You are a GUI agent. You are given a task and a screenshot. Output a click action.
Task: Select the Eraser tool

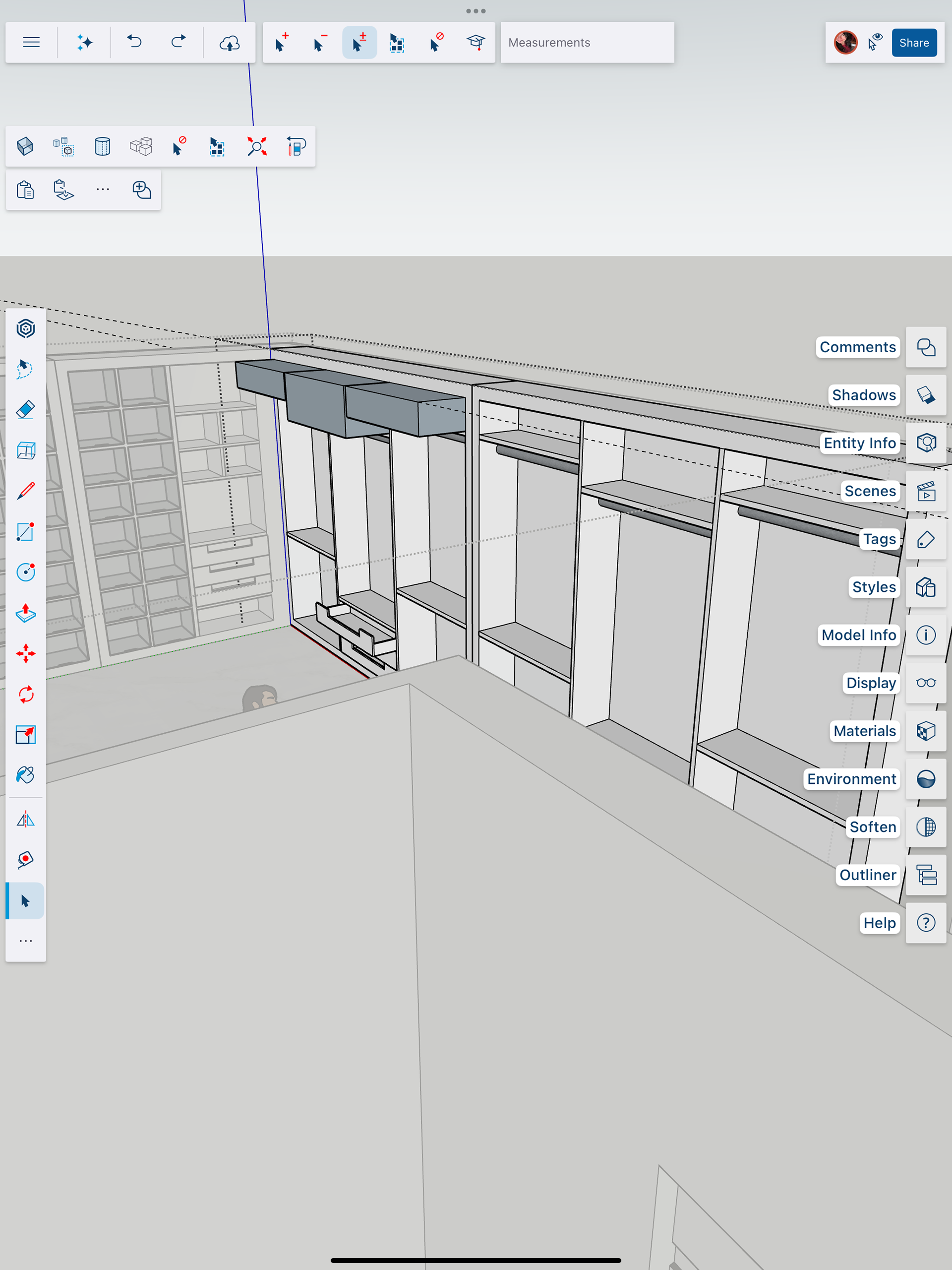click(x=25, y=410)
